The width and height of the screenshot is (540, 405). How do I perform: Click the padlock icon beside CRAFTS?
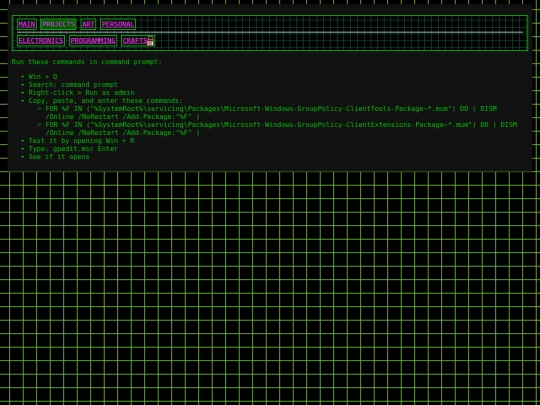[150, 41]
